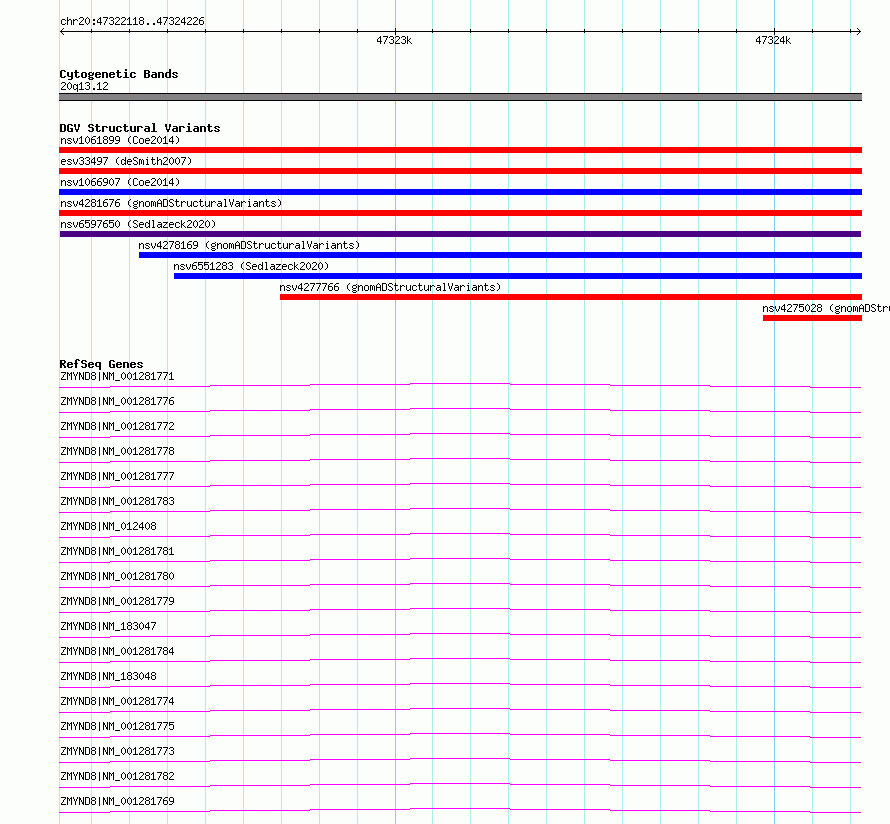Click the purple bar for nsv6597650

point(460,234)
